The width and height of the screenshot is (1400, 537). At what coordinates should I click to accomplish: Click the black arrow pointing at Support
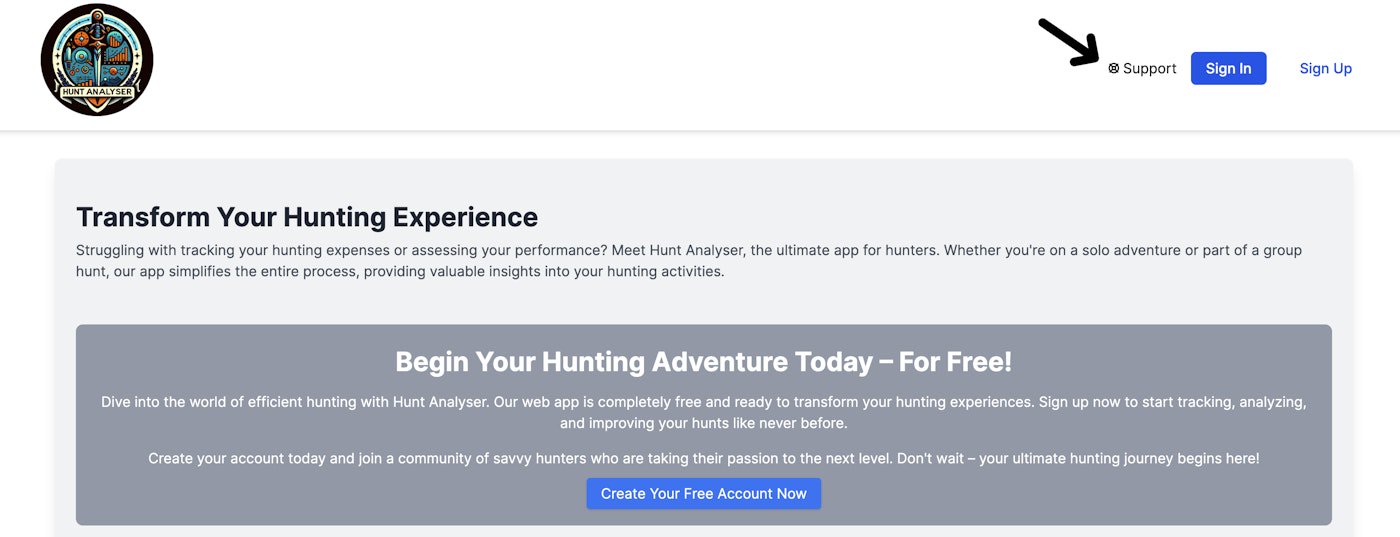point(1068,42)
